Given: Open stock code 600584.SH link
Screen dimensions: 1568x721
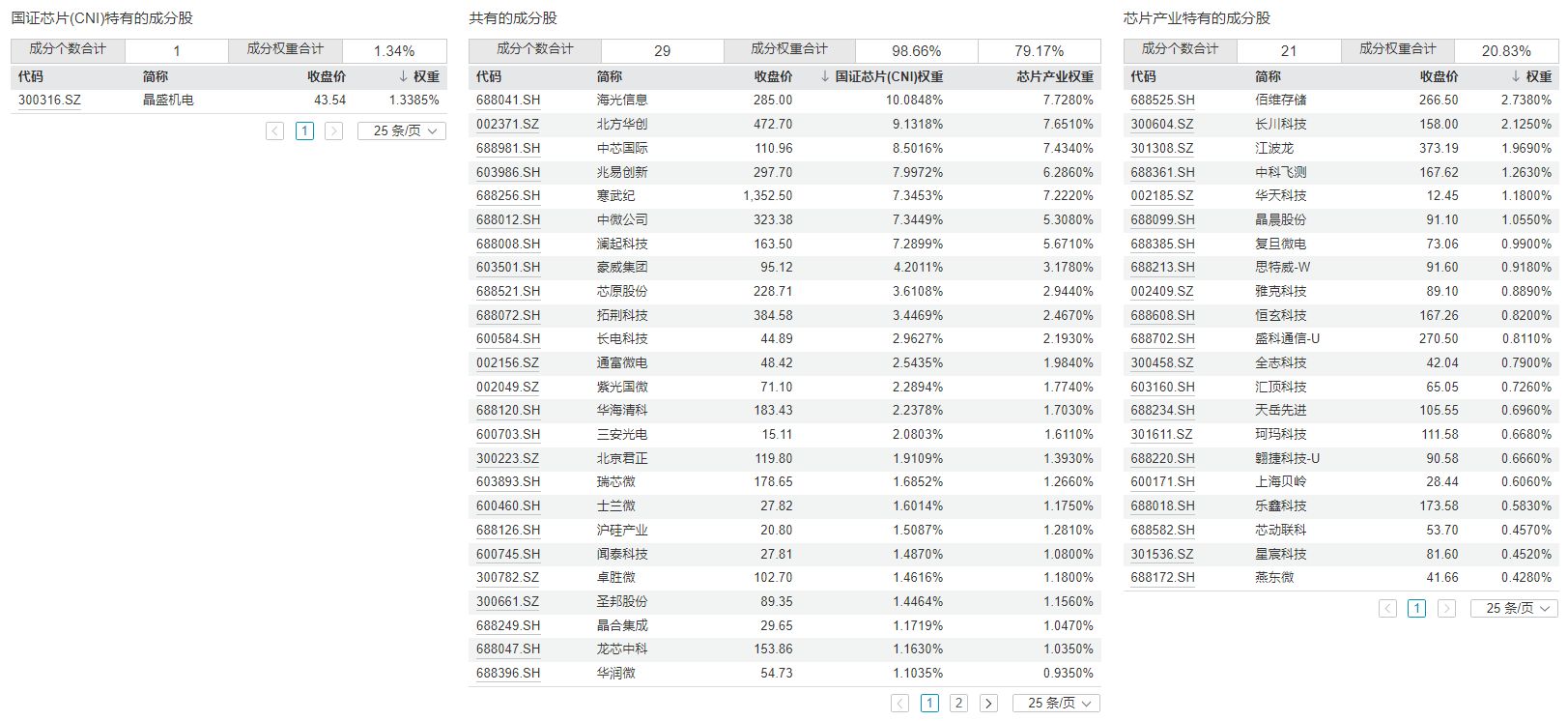Looking at the screenshot, I should tap(508, 338).
